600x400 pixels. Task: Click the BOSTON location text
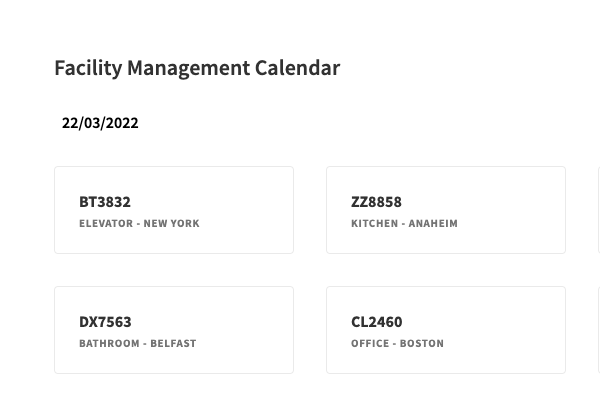pos(421,344)
